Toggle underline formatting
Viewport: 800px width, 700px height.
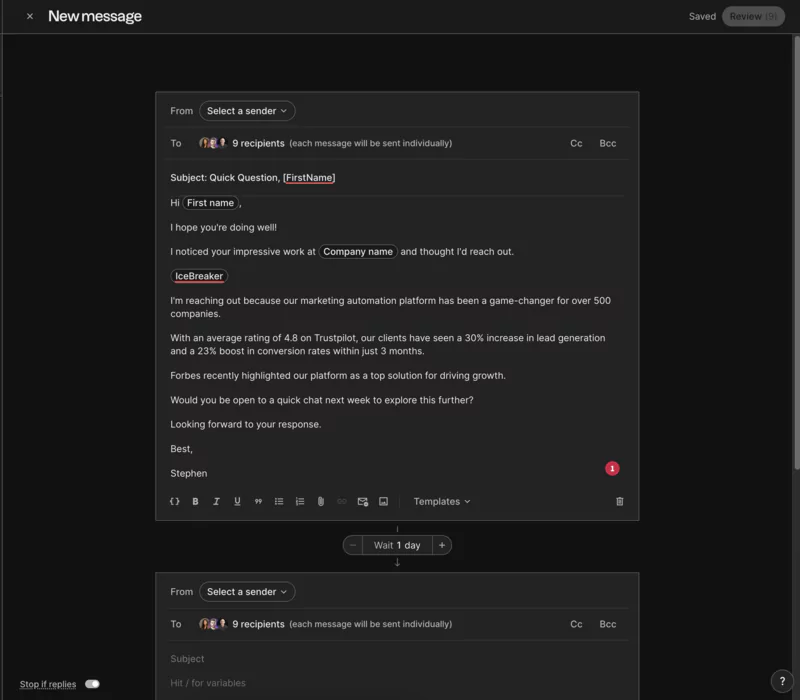[x=237, y=502]
